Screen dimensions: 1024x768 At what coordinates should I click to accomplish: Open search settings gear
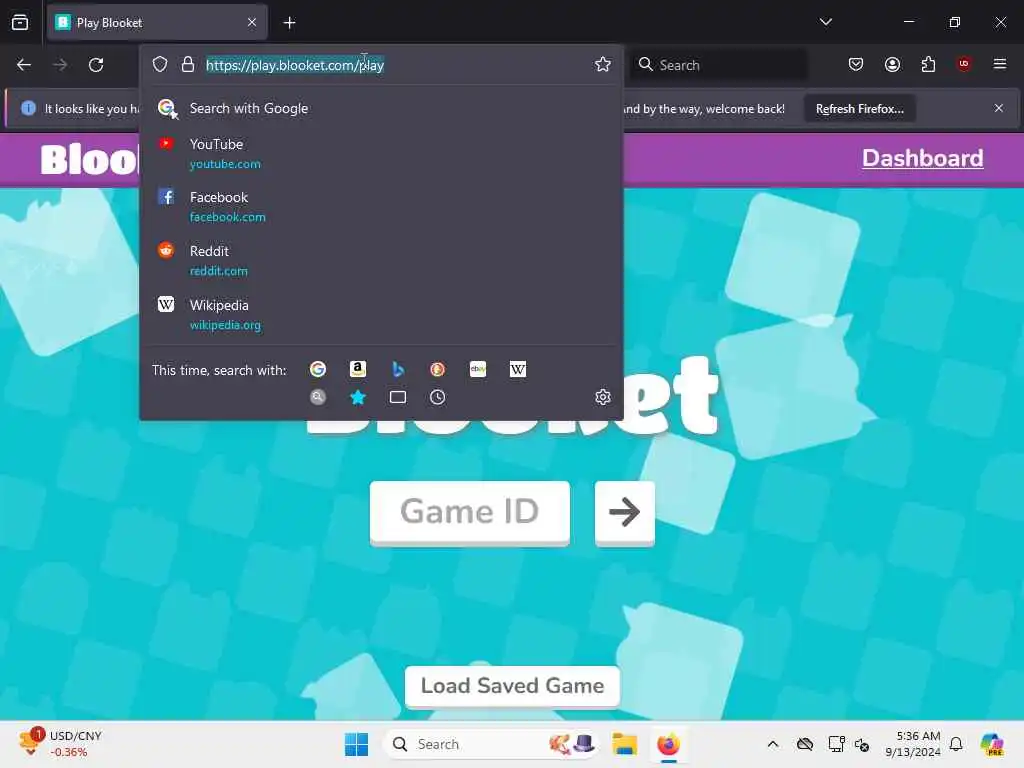coord(603,397)
